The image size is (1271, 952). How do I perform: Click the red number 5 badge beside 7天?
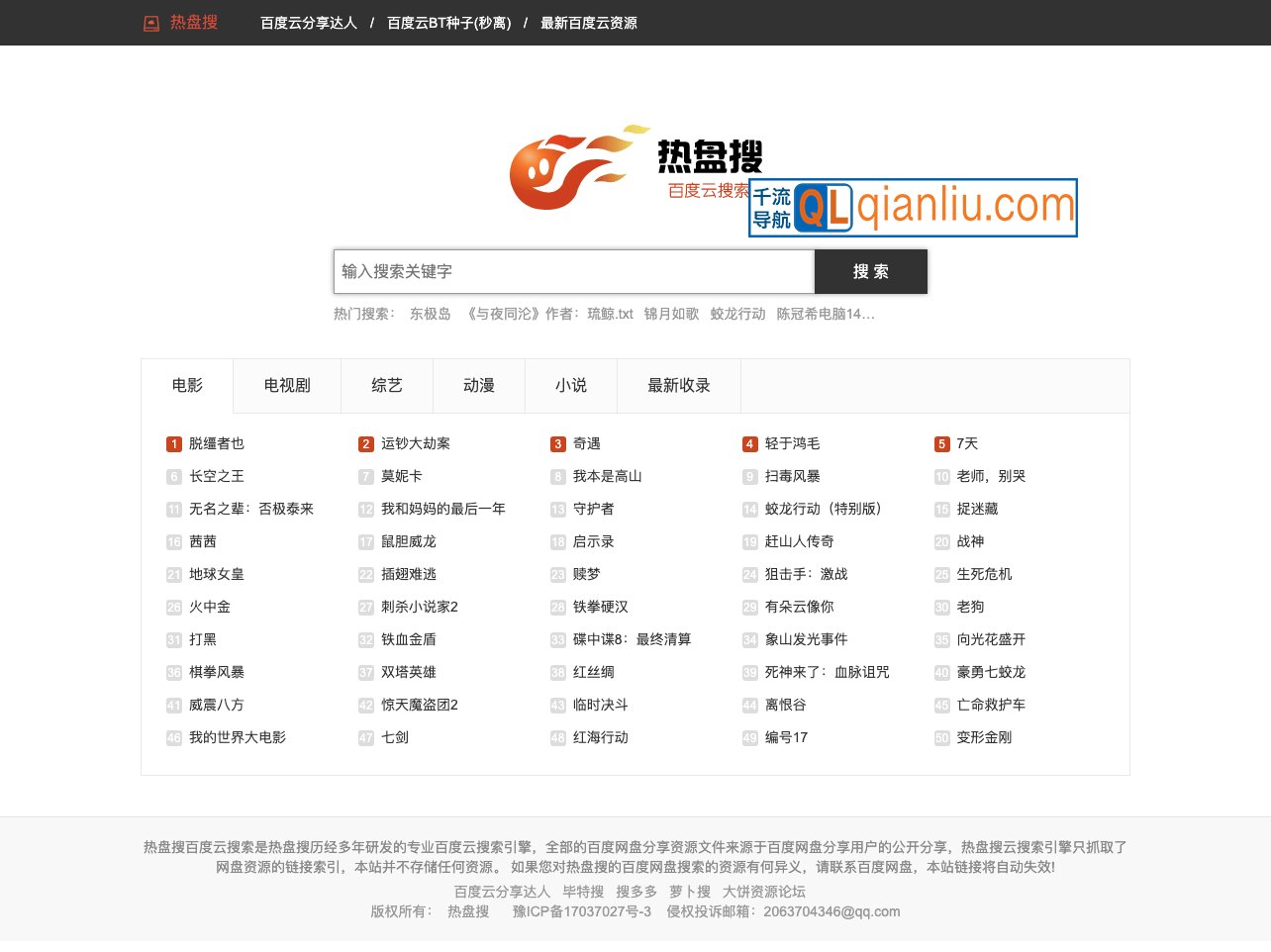tap(941, 443)
